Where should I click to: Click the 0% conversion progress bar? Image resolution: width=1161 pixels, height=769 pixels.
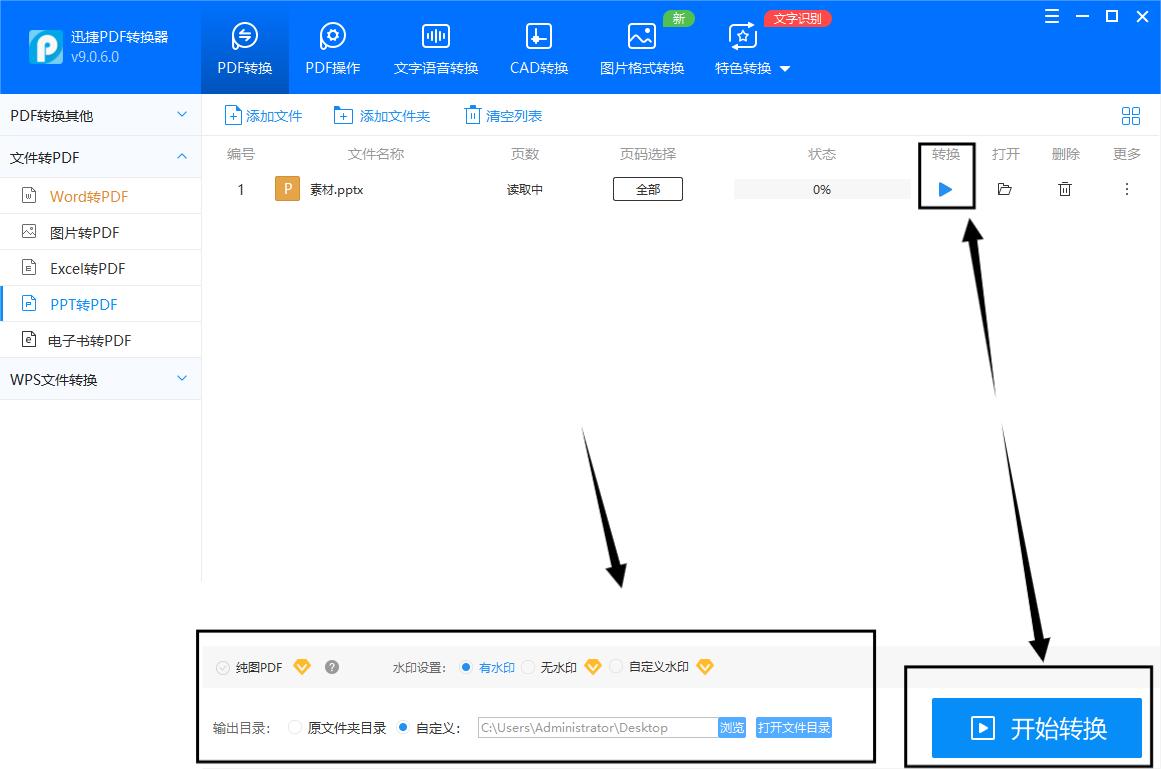[821, 188]
